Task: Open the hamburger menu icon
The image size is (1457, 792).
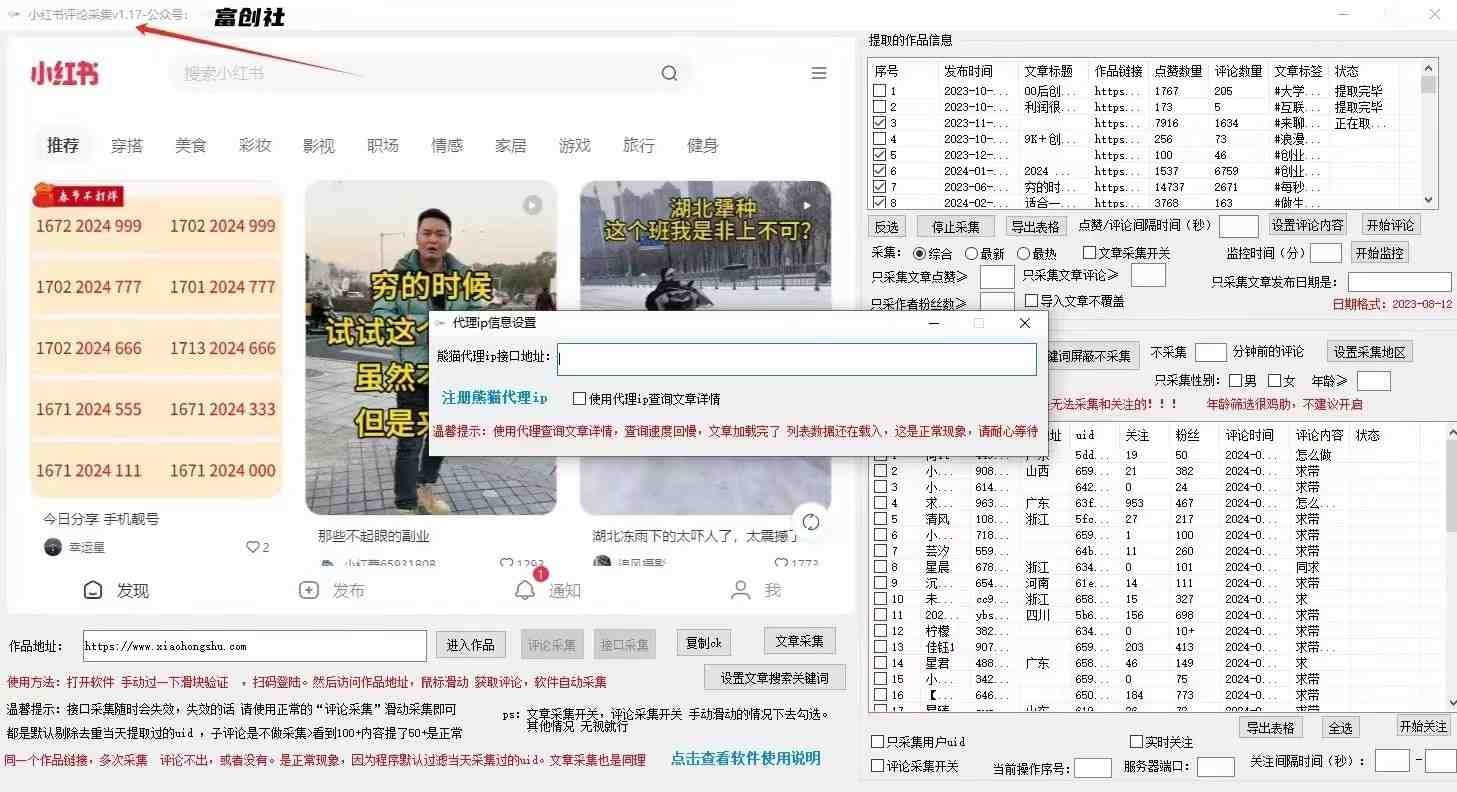Action: [x=819, y=72]
